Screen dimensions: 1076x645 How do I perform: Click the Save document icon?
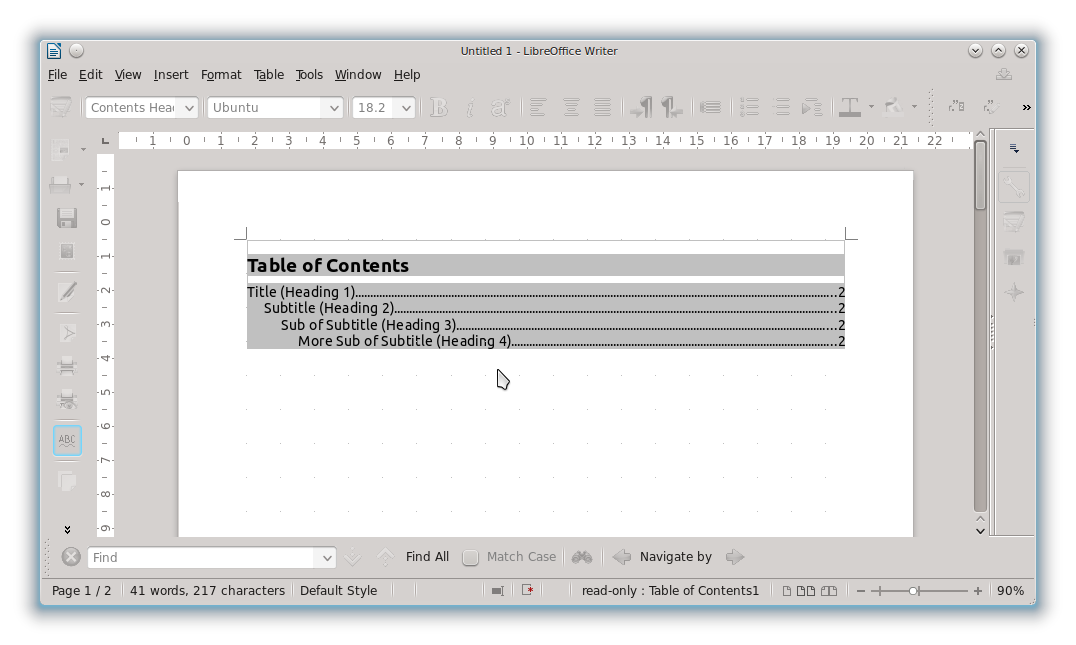67,217
